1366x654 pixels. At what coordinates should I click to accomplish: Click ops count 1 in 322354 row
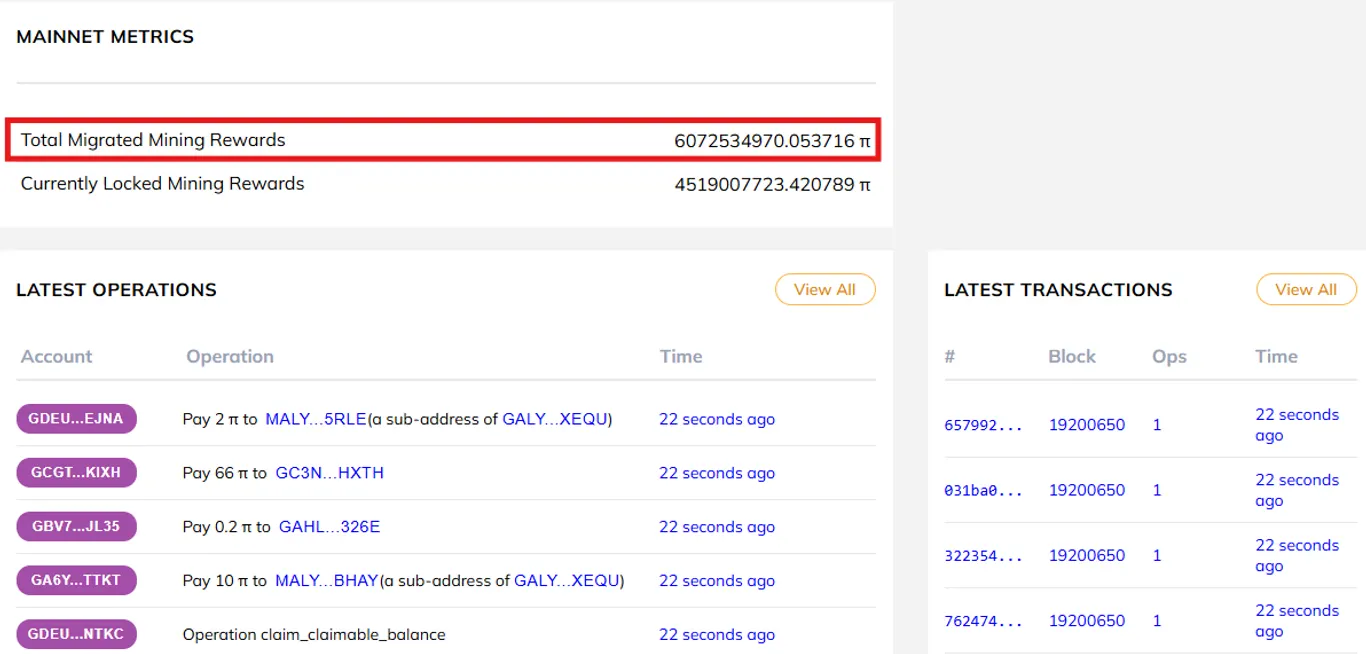[1157, 555]
